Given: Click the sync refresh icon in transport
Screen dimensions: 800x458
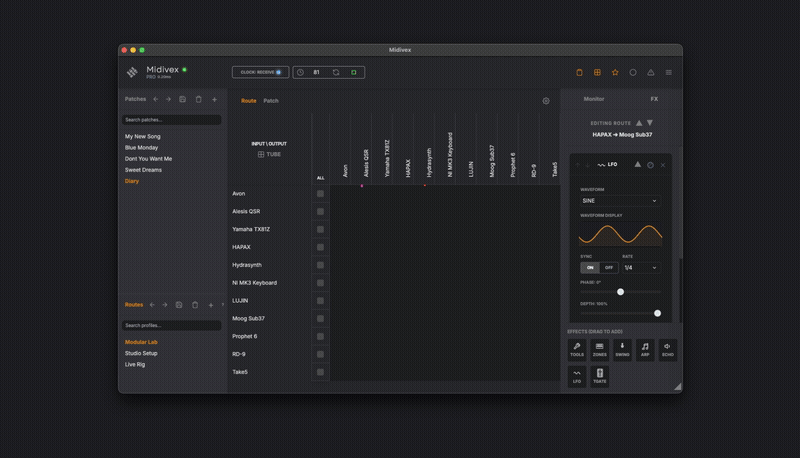Looking at the screenshot, I should (336, 72).
